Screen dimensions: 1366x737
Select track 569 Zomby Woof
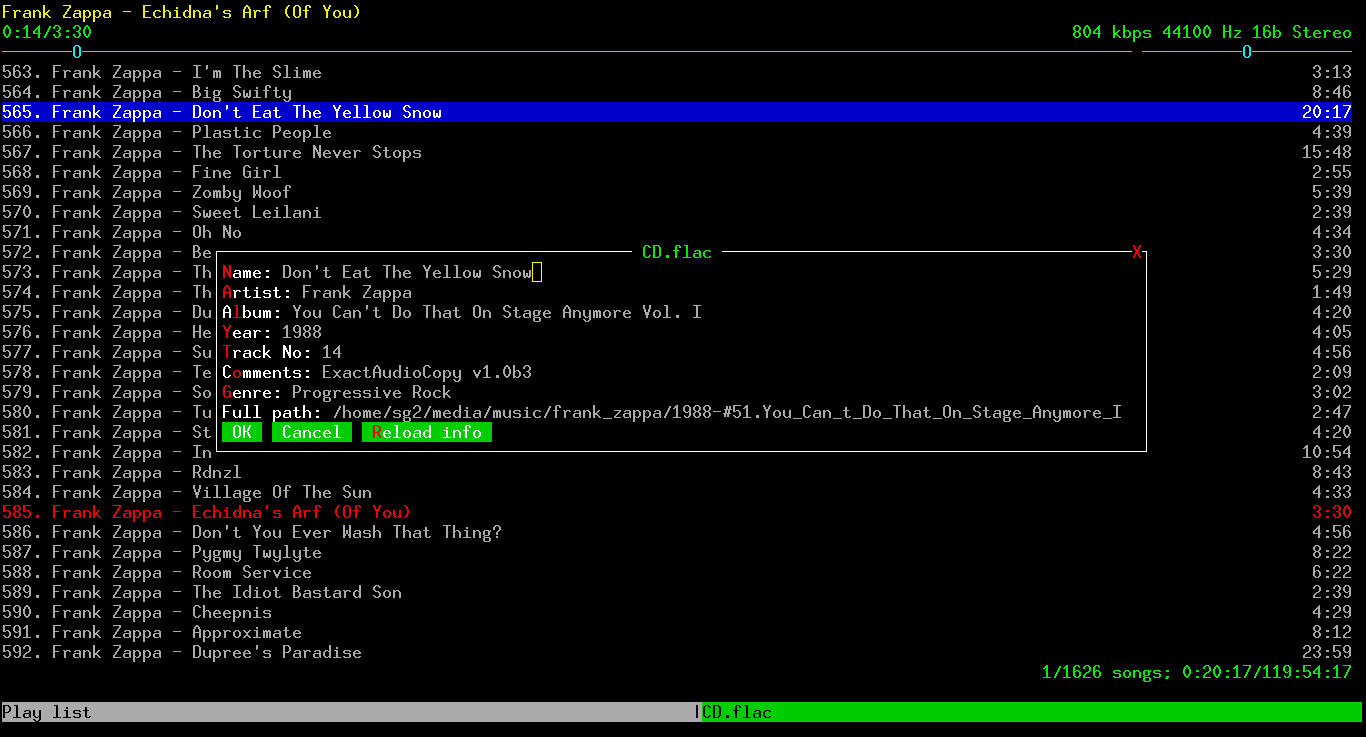point(677,192)
